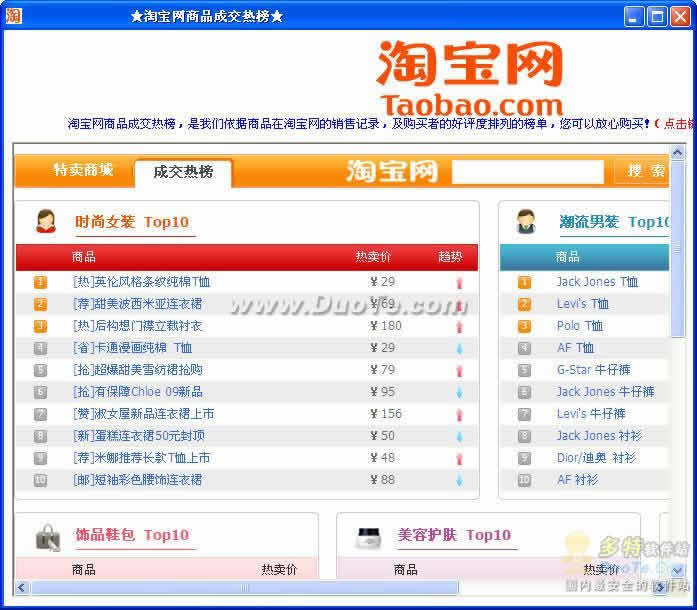Click the women's fashion avatar icon
This screenshot has width=697, height=610.
coord(46,221)
